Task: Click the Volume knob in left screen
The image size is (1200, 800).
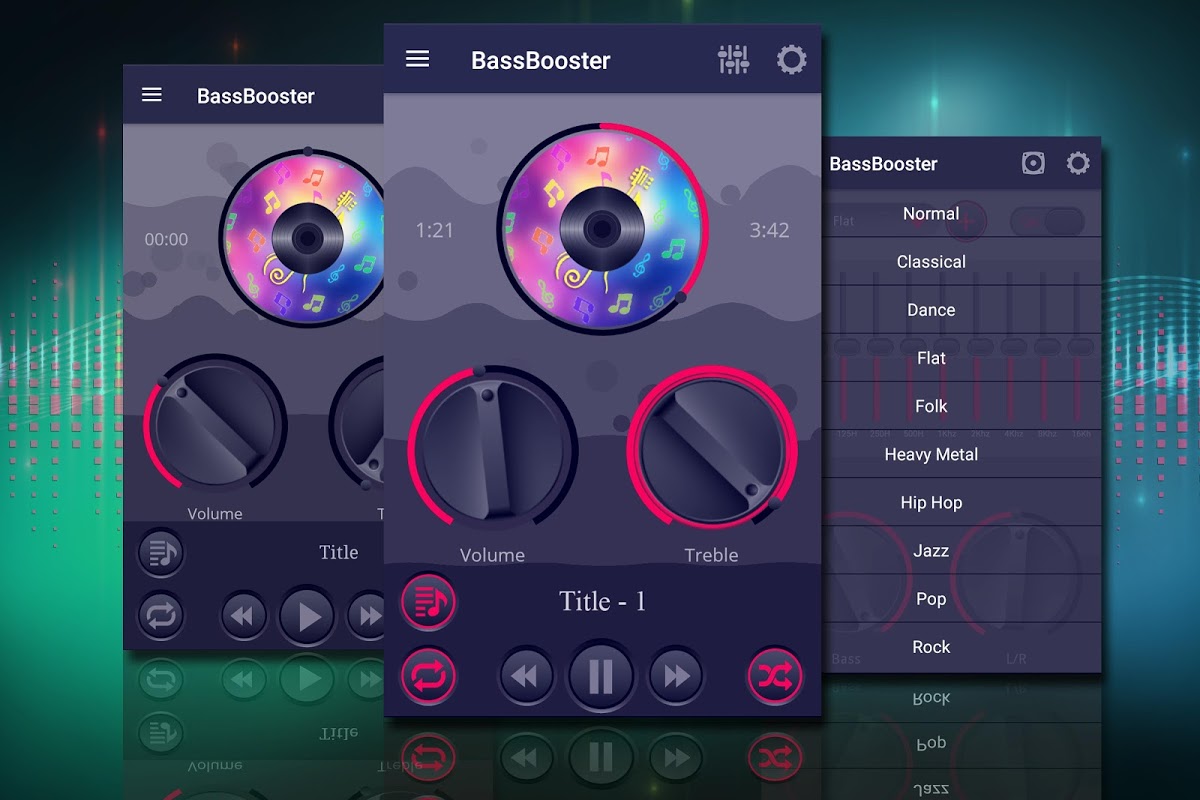Action: (x=215, y=424)
